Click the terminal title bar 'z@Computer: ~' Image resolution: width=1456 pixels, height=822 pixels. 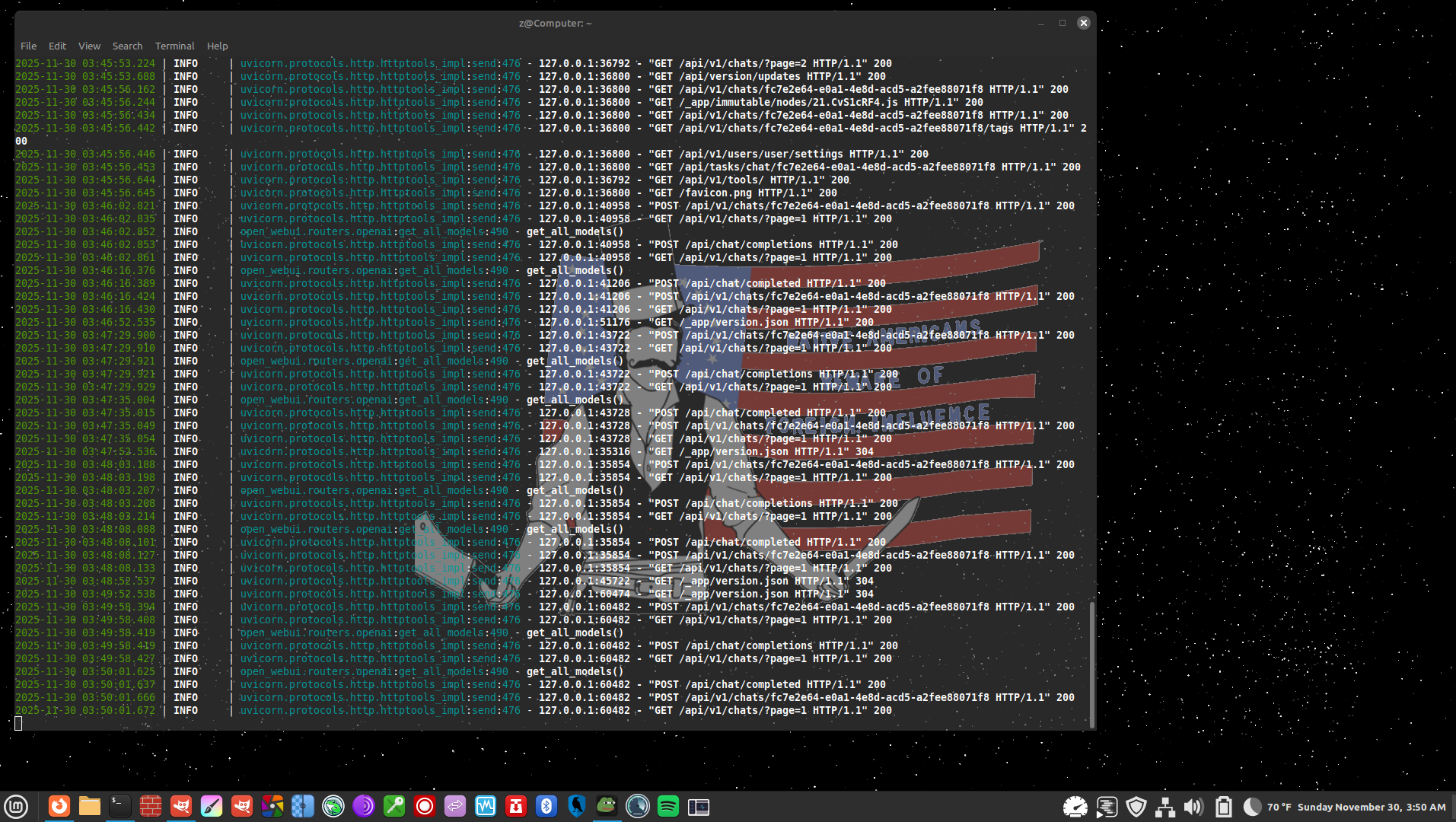(555, 23)
